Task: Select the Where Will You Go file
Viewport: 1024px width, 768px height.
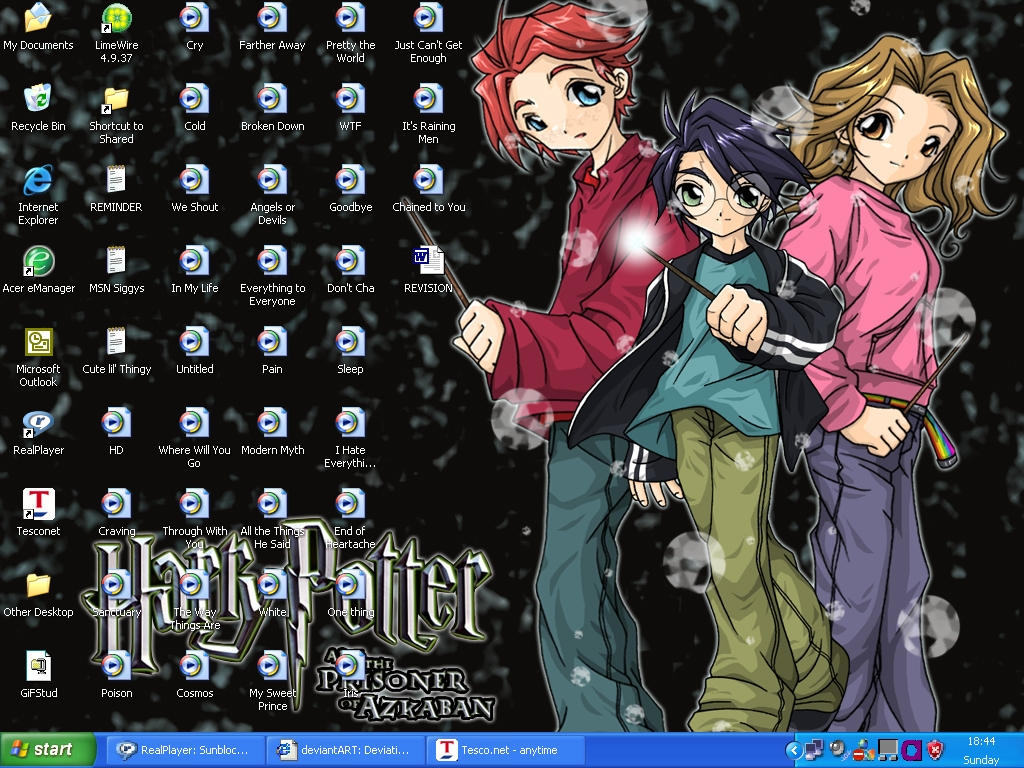Action: pyautogui.click(x=195, y=423)
